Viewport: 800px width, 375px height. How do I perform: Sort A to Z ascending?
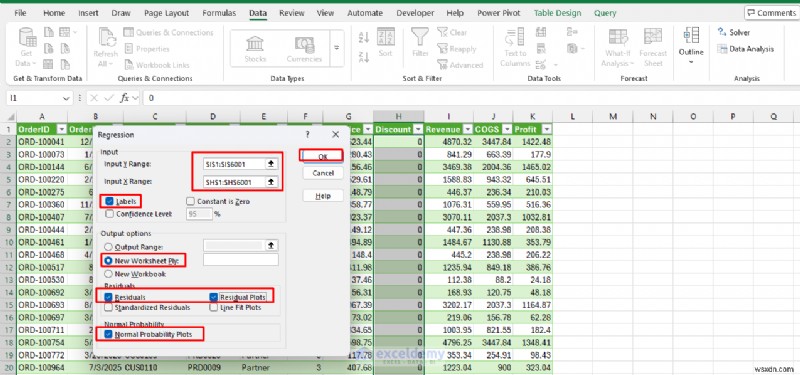[364, 37]
